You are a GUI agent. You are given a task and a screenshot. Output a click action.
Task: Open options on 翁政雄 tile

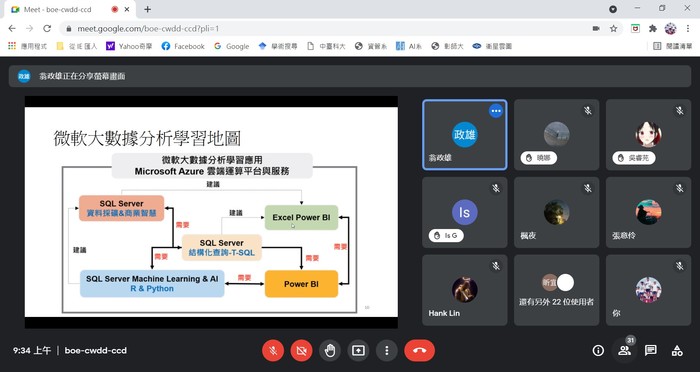(x=496, y=111)
